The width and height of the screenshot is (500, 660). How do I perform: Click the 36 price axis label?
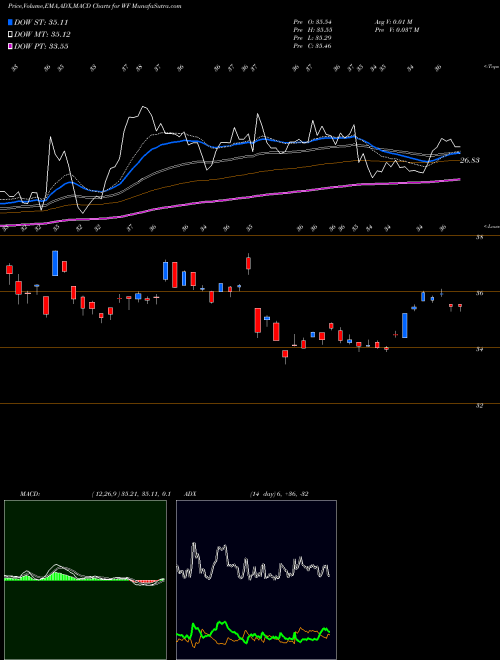(479, 293)
